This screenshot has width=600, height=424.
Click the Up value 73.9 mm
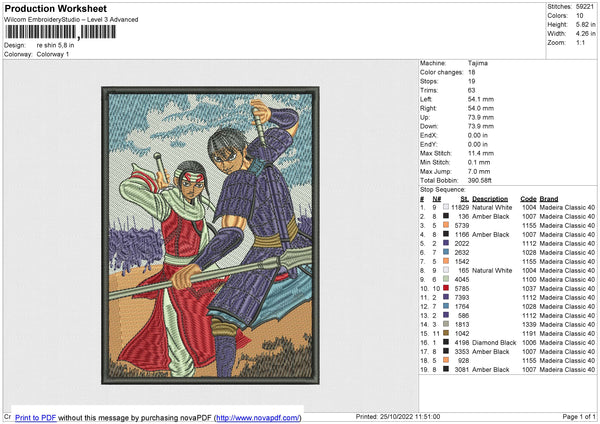pyautogui.click(x=481, y=117)
